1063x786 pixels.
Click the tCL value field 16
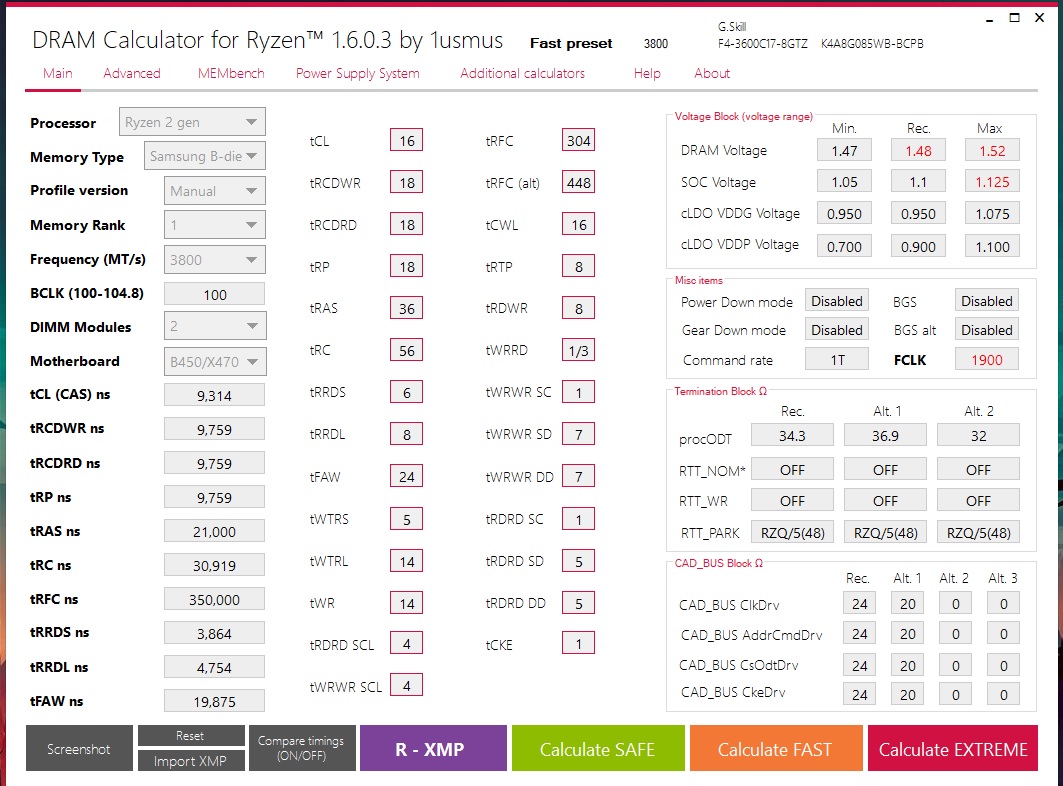click(x=407, y=140)
